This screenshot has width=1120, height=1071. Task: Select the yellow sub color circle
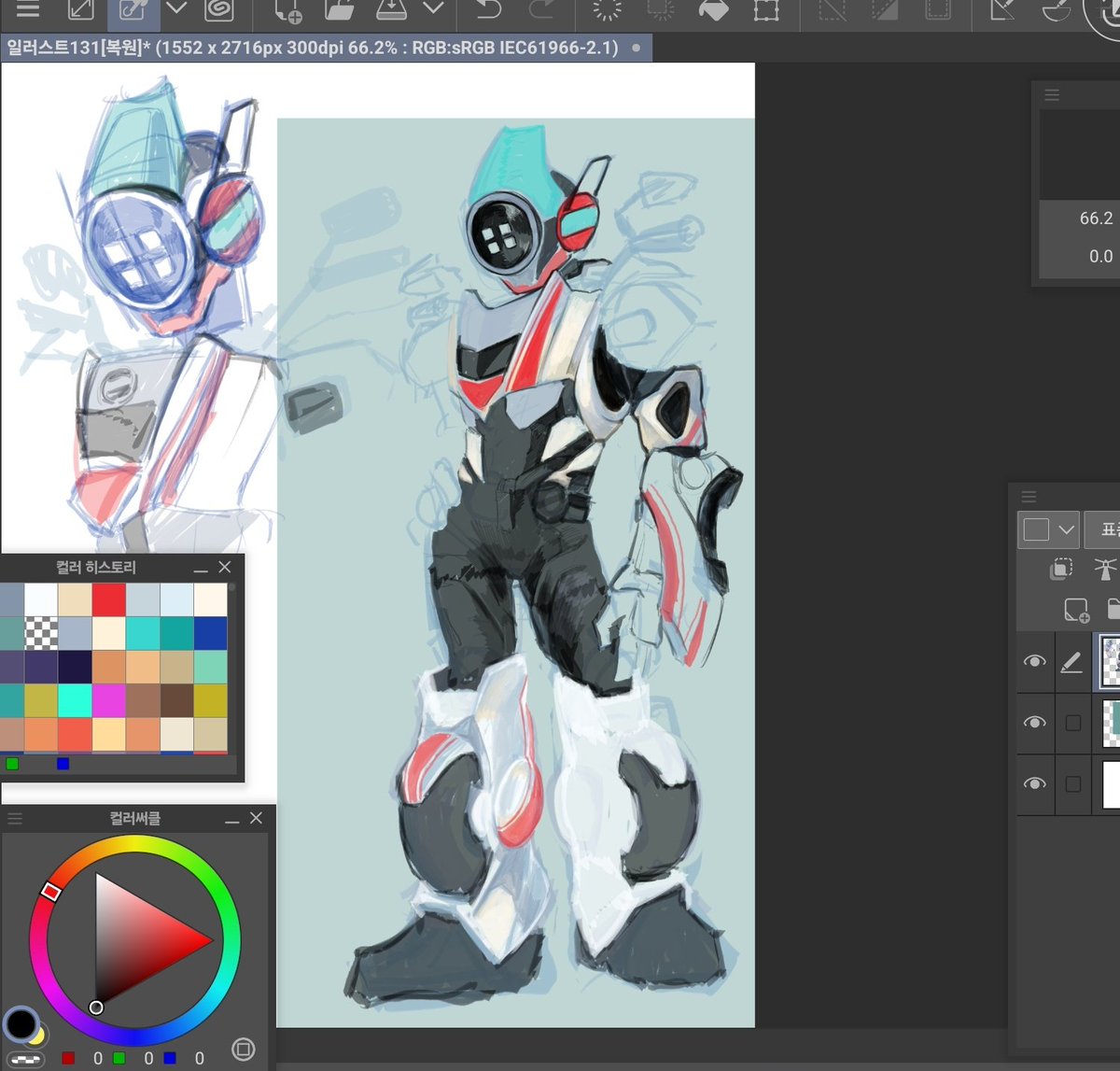(37, 1035)
